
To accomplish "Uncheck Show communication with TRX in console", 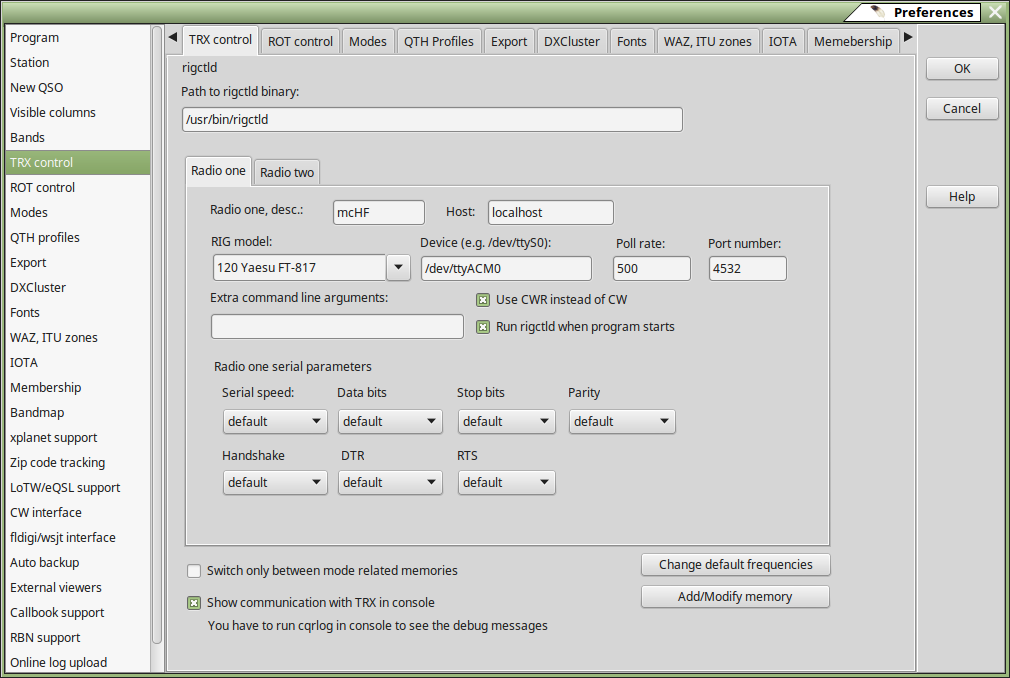I will tap(194, 603).
